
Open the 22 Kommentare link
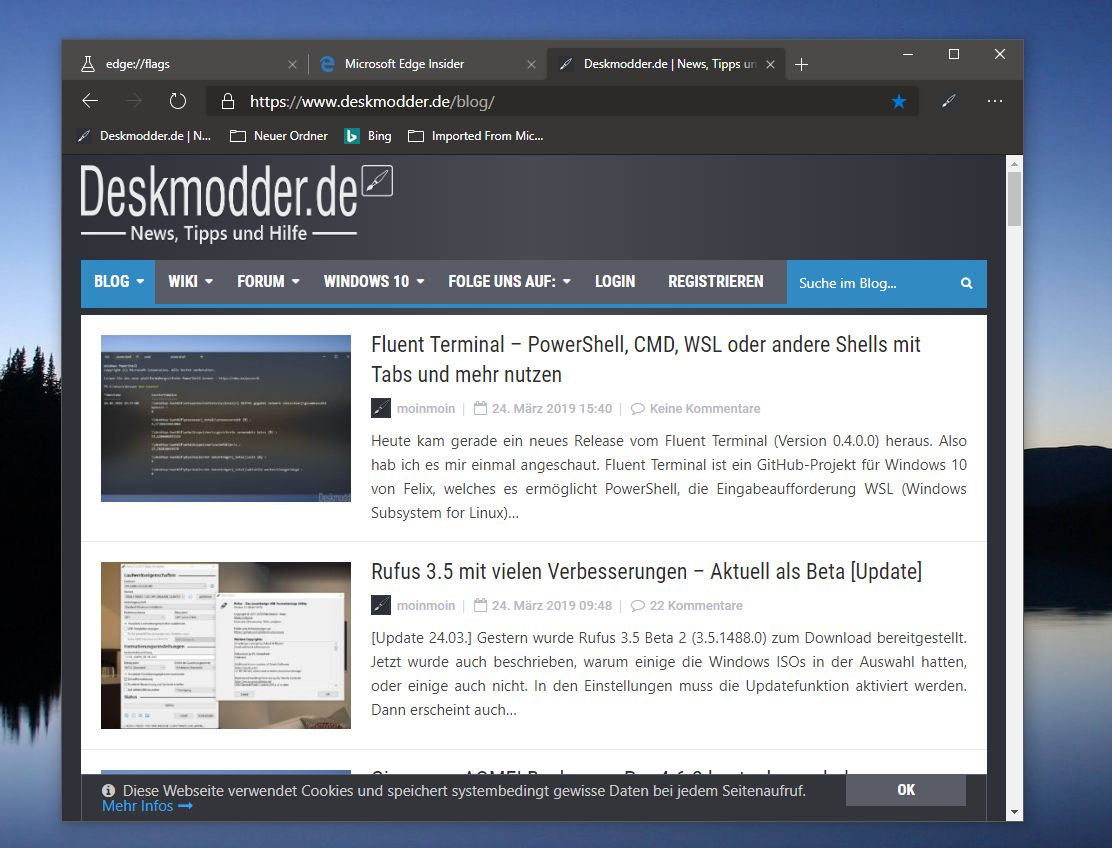696,606
